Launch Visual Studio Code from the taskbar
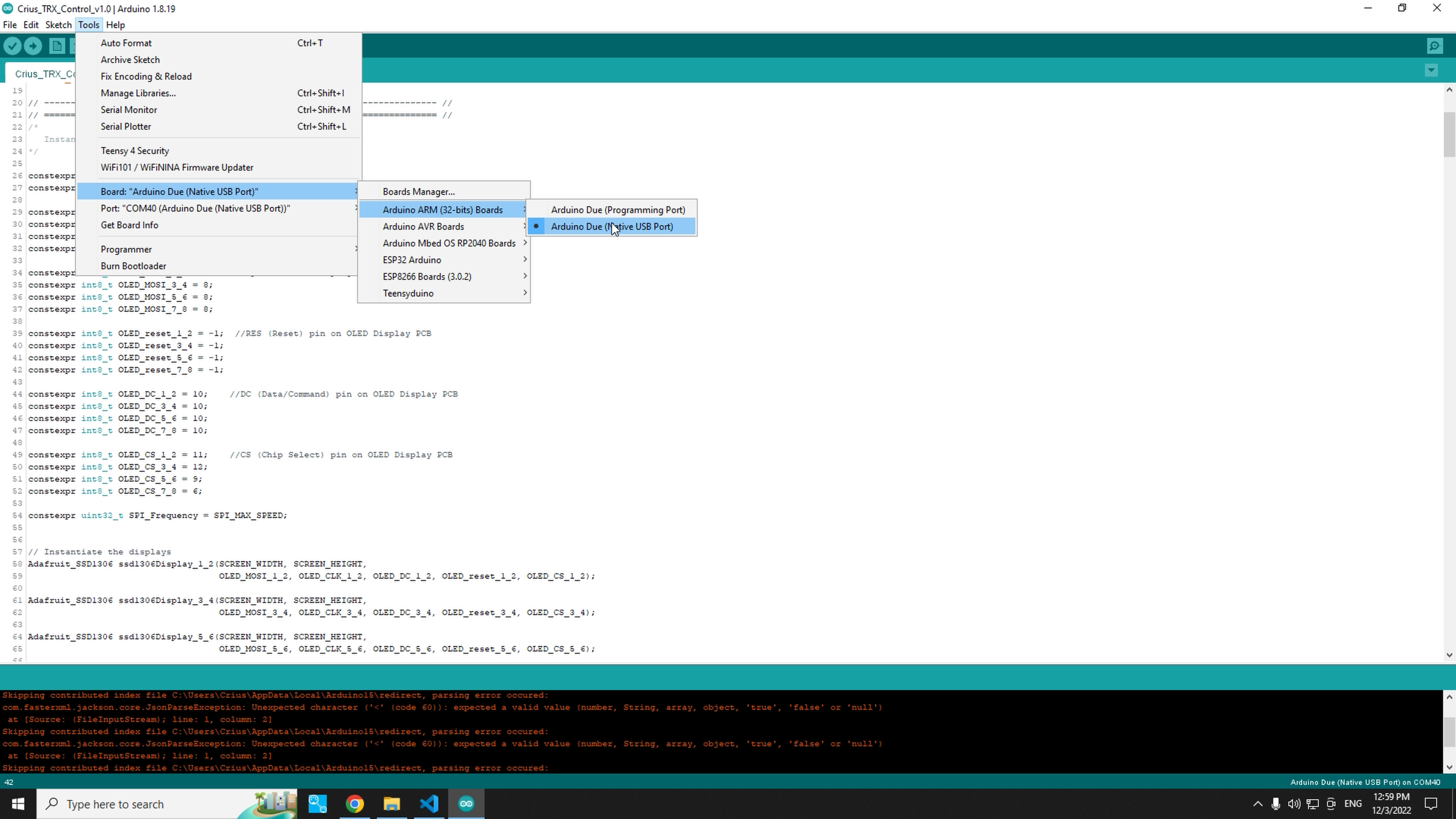The height and width of the screenshot is (819, 1456). tap(429, 804)
